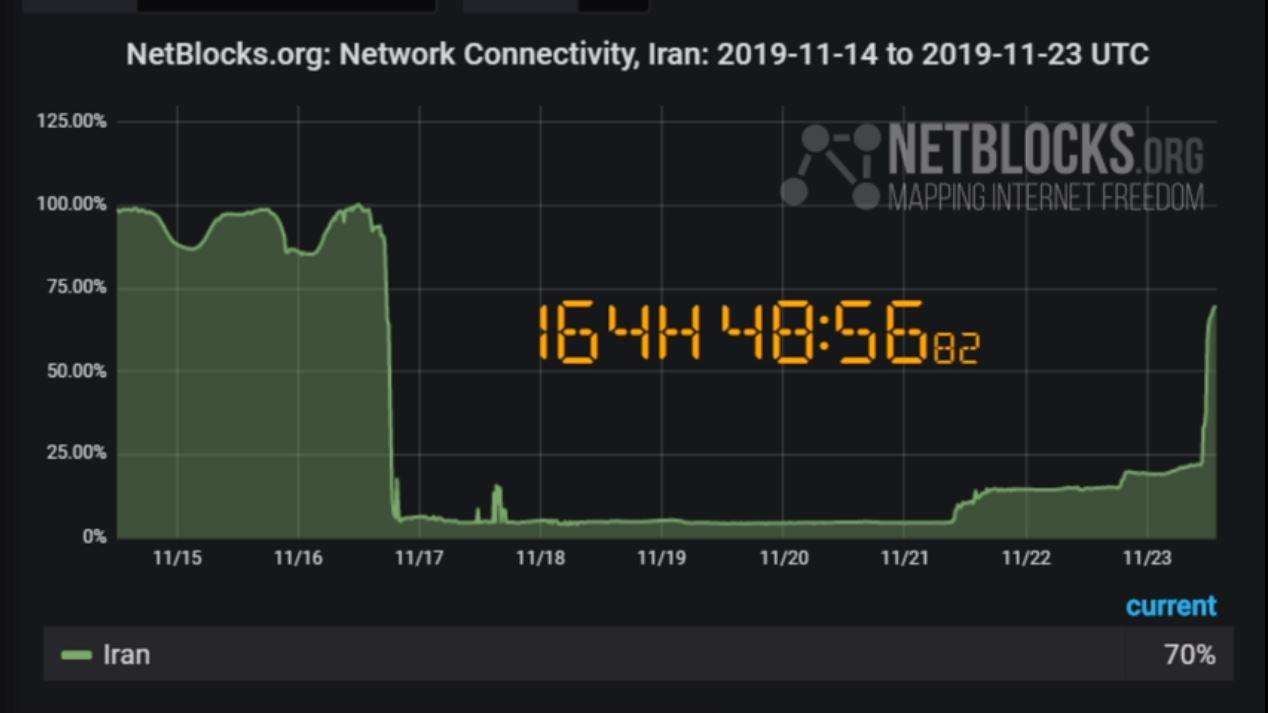
Task: Click the 11/23 x-axis date label
Action: click(1148, 558)
